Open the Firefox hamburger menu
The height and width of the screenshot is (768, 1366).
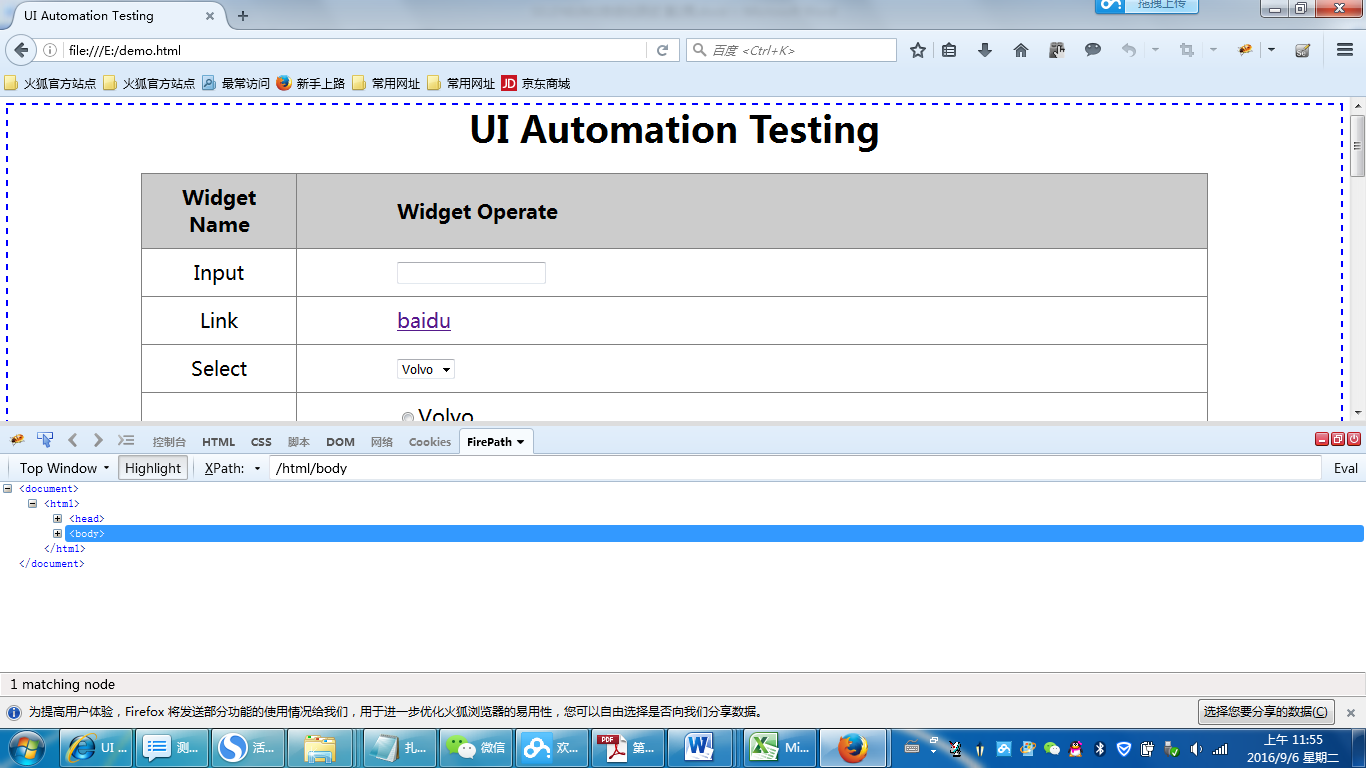[x=1345, y=50]
